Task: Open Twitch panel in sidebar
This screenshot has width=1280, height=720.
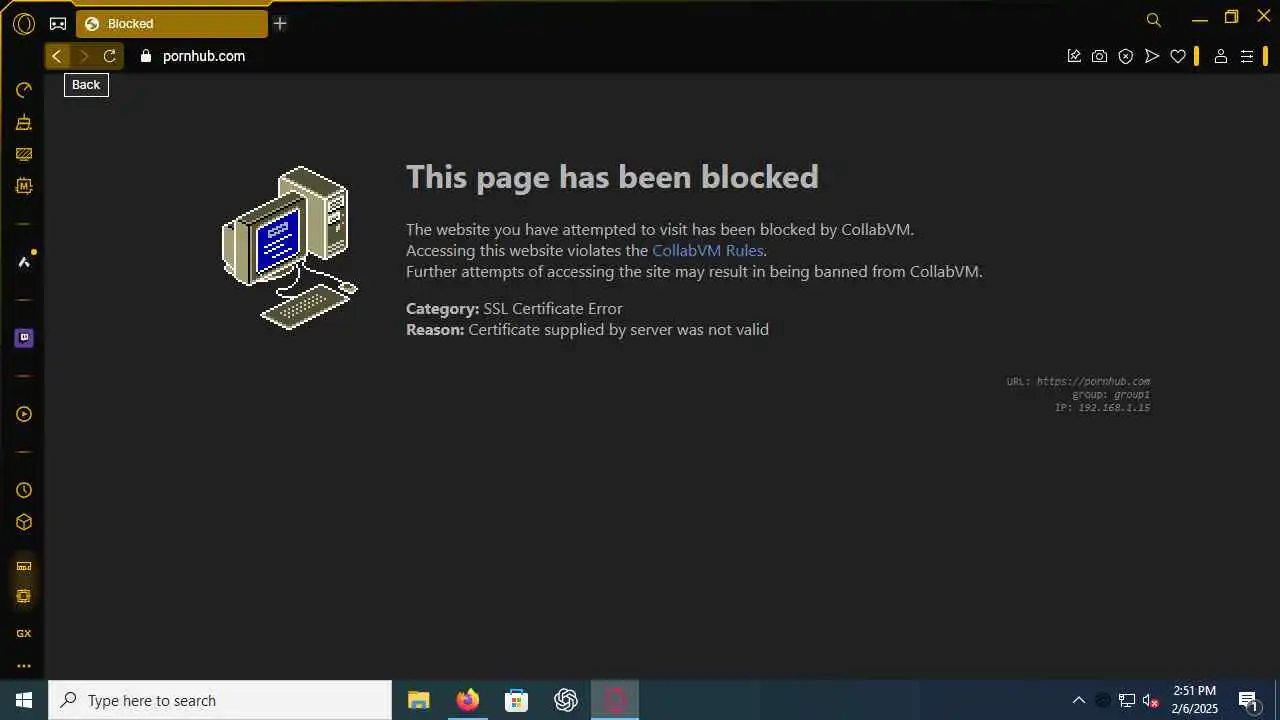Action: point(24,338)
